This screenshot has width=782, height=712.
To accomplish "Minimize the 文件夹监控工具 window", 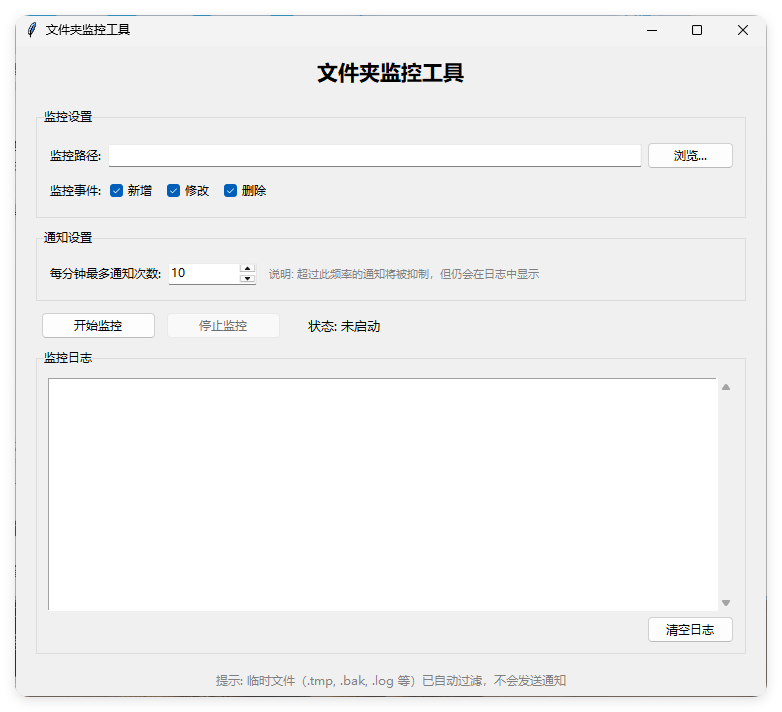I will [x=652, y=30].
